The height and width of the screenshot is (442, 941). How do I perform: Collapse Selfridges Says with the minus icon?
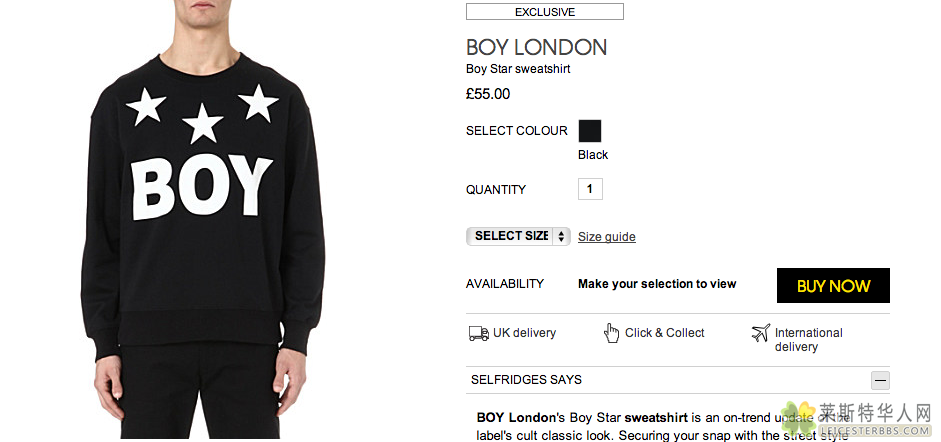pyautogui.click(x=880, y=380)
